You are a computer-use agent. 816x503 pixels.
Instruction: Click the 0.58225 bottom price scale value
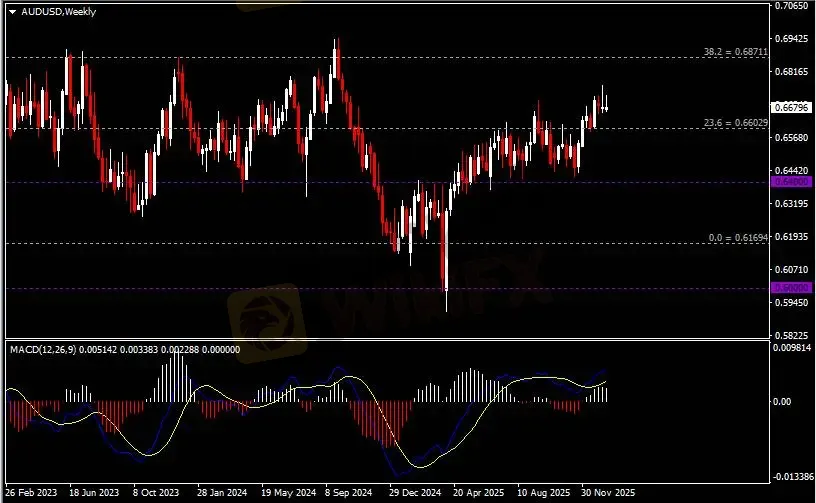790,335
